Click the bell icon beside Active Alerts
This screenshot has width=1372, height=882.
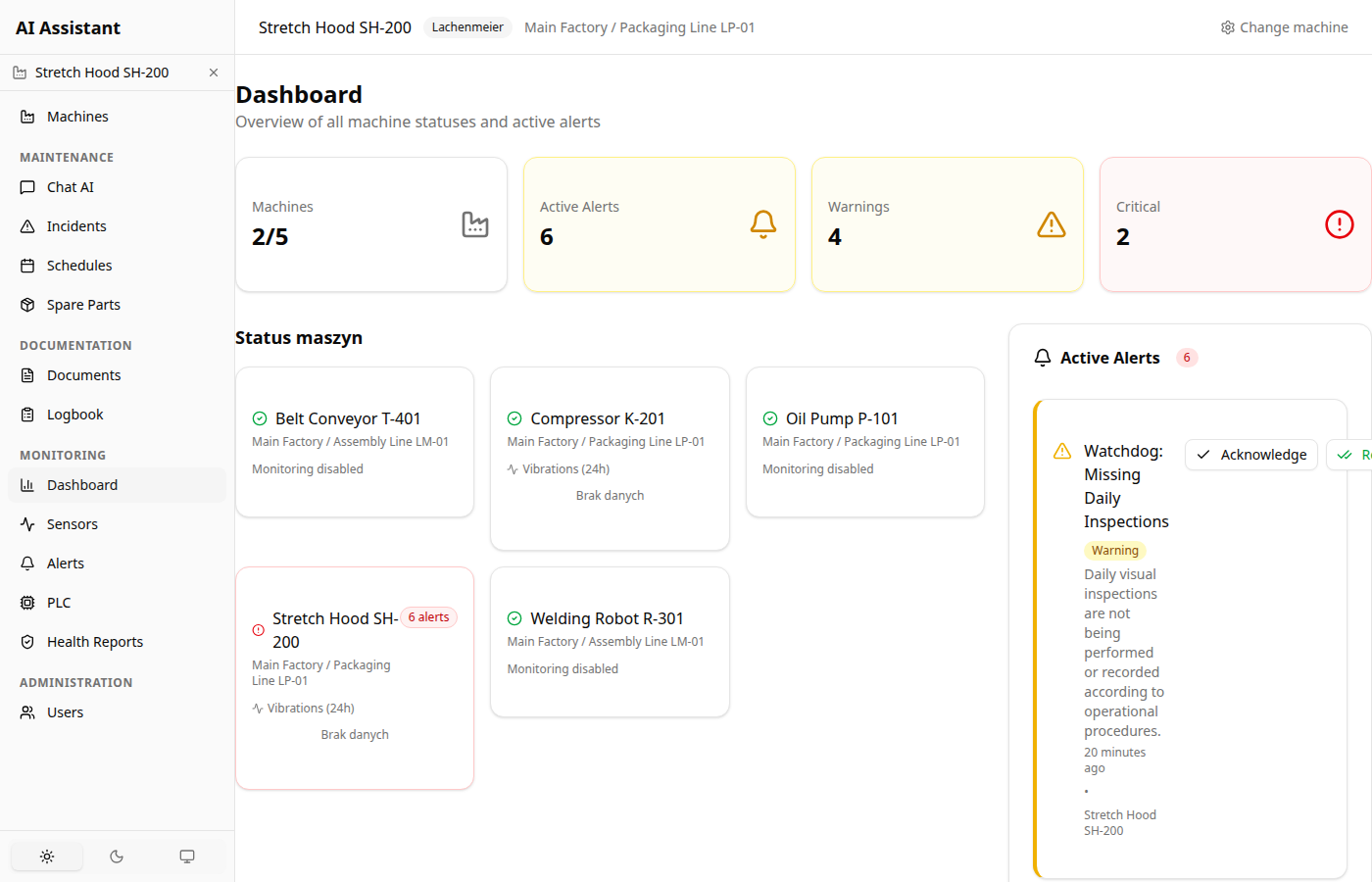[x=1042, y=357]
